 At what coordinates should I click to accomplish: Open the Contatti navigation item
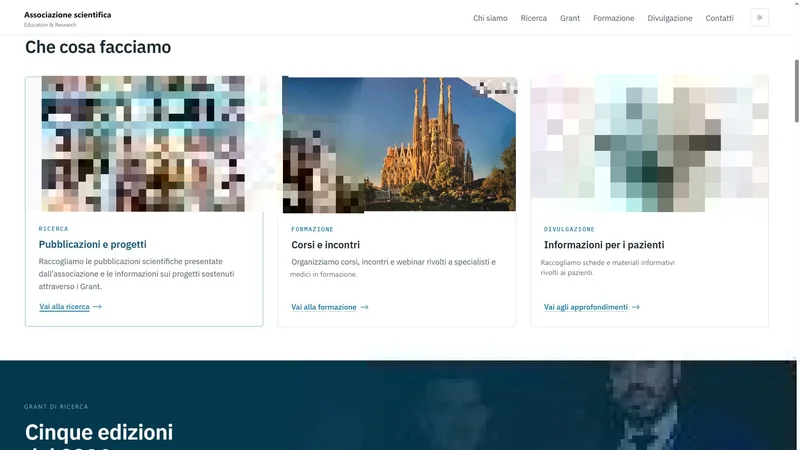point(719,18)
